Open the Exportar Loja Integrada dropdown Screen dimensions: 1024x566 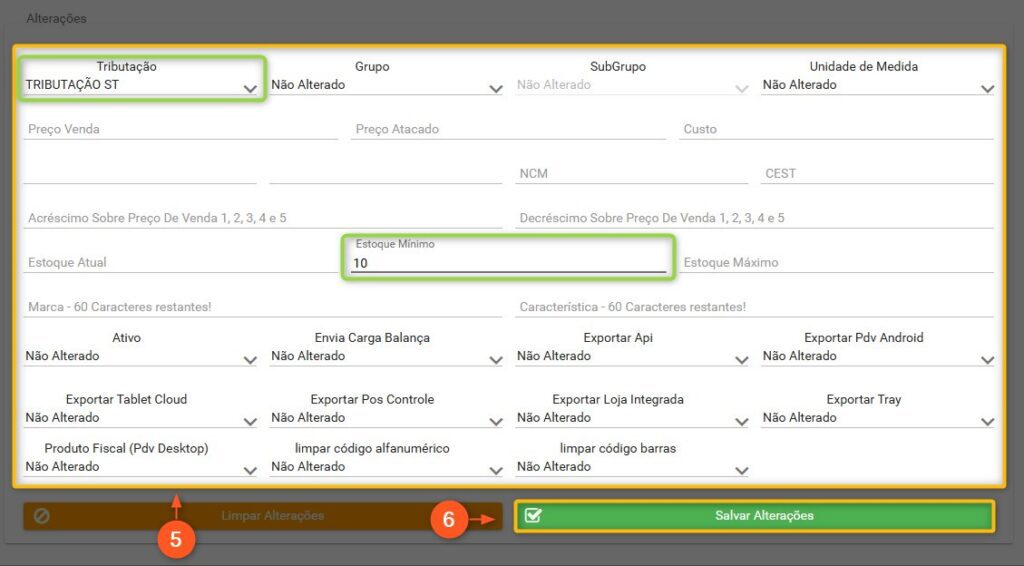click(632, 418)
